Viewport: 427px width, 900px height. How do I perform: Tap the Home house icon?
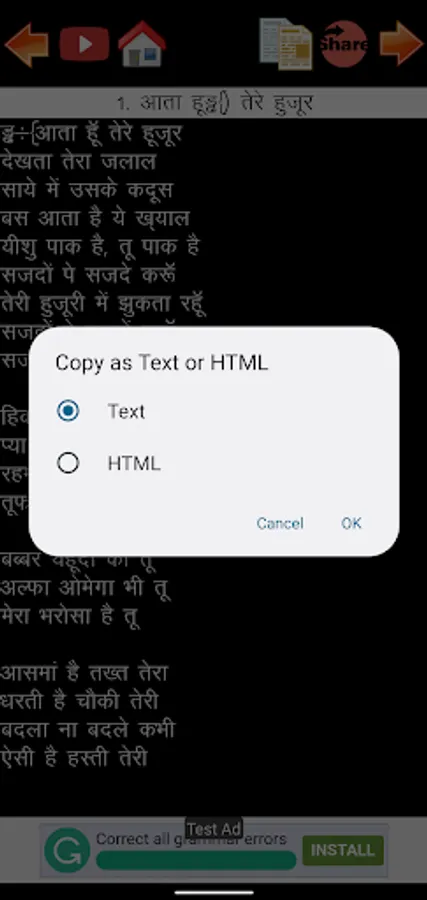click(142, 44)
